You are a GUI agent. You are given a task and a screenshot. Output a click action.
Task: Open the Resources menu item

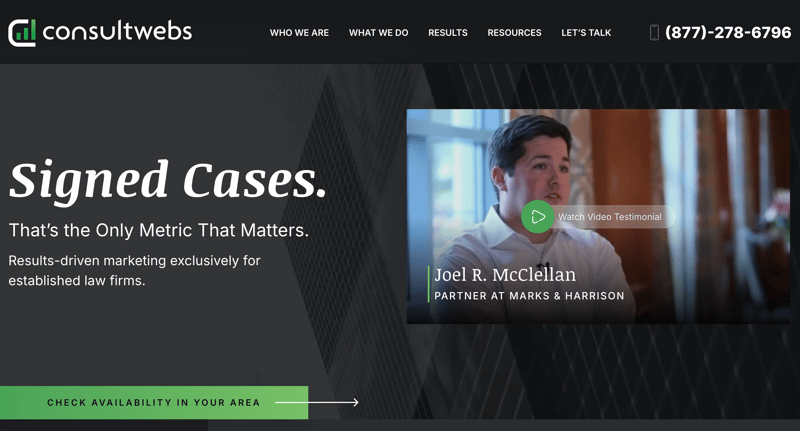(x=514, y=33)
